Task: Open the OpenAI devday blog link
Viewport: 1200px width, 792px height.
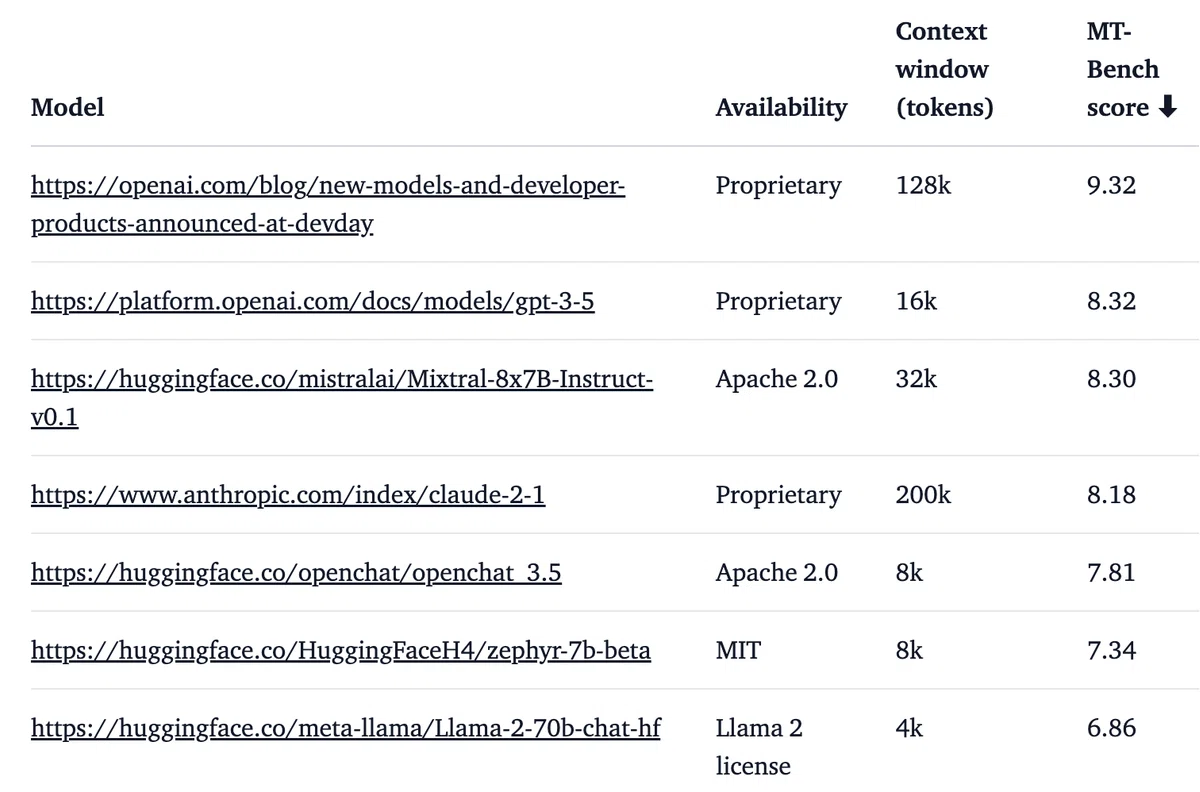Action: coord(328,204)
